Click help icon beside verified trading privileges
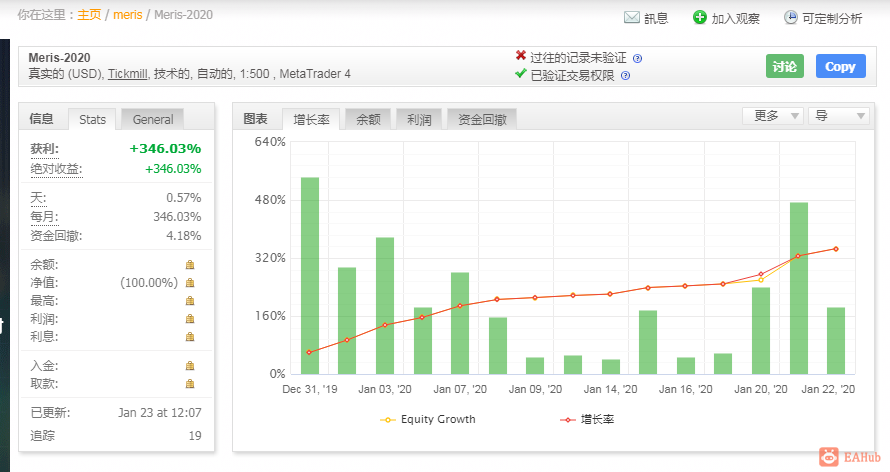The image size is (890, 472). [x=625, y=75]
